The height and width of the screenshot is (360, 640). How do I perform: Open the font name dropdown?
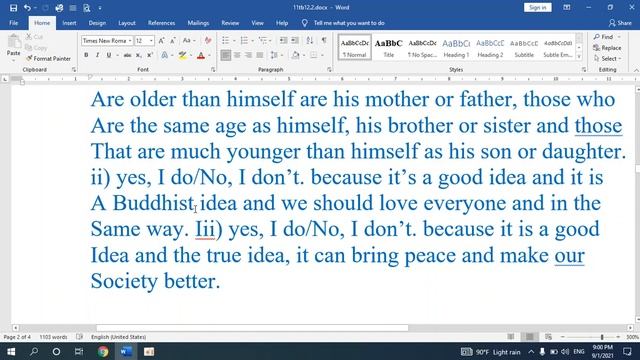pos(130,41)
